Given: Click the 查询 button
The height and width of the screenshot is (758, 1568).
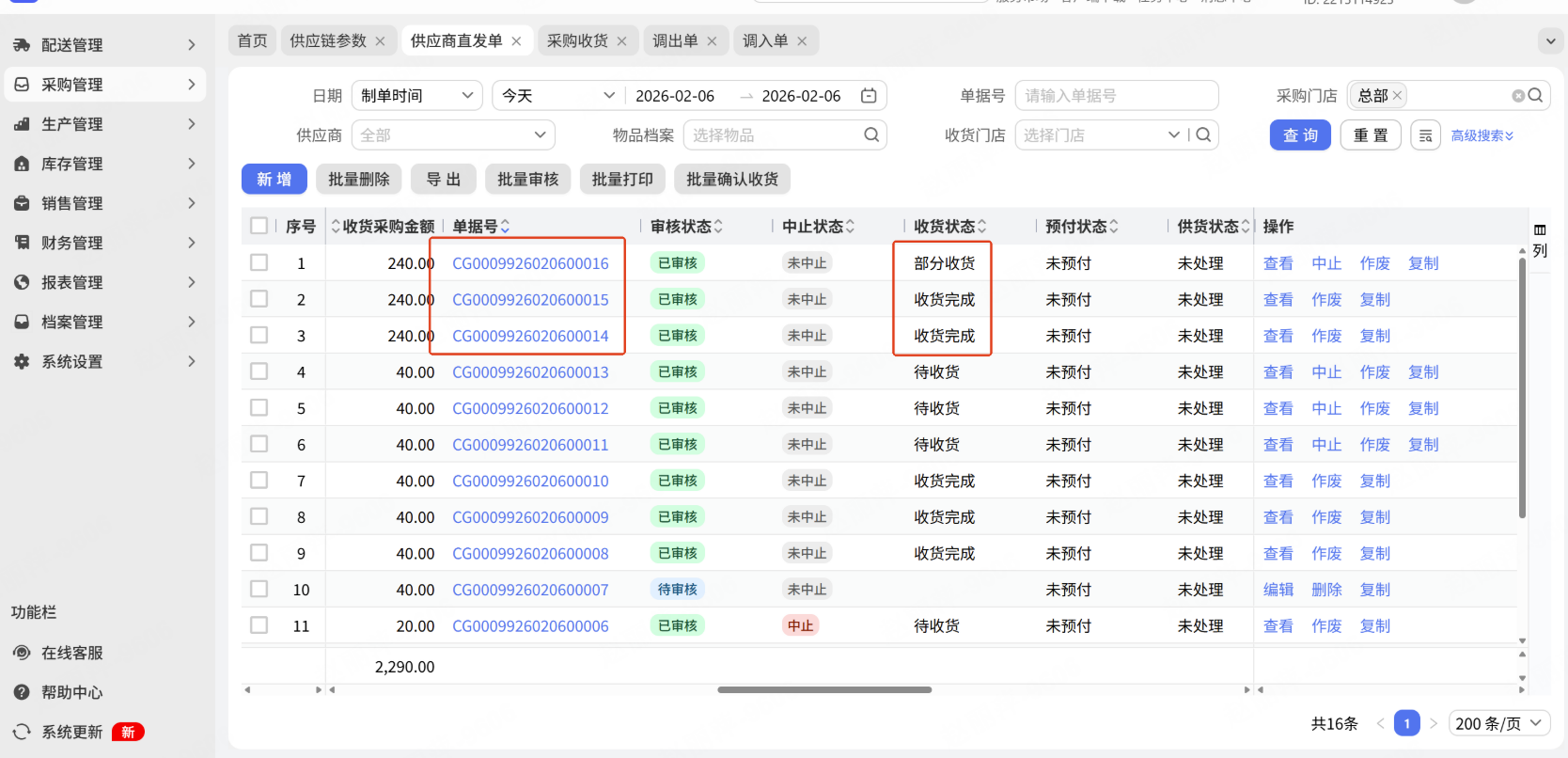Looking at the screenshot, I should 1300,135.
